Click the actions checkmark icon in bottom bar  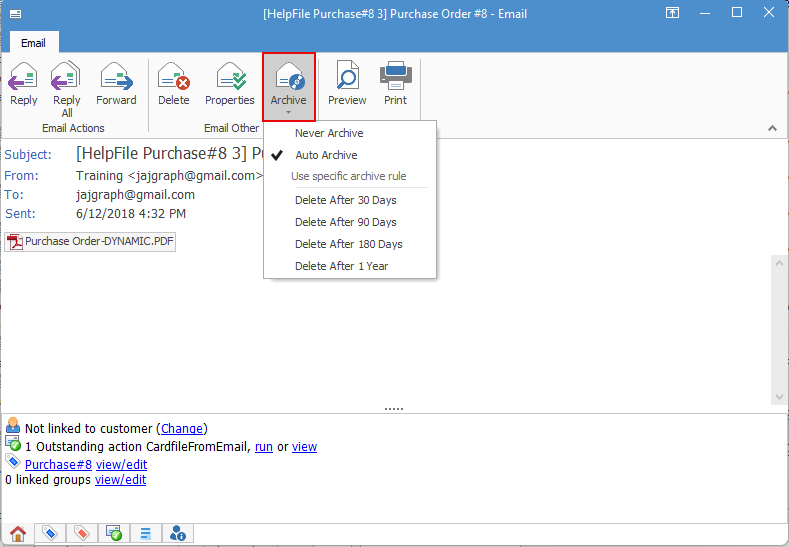click(x=114, y=533)
